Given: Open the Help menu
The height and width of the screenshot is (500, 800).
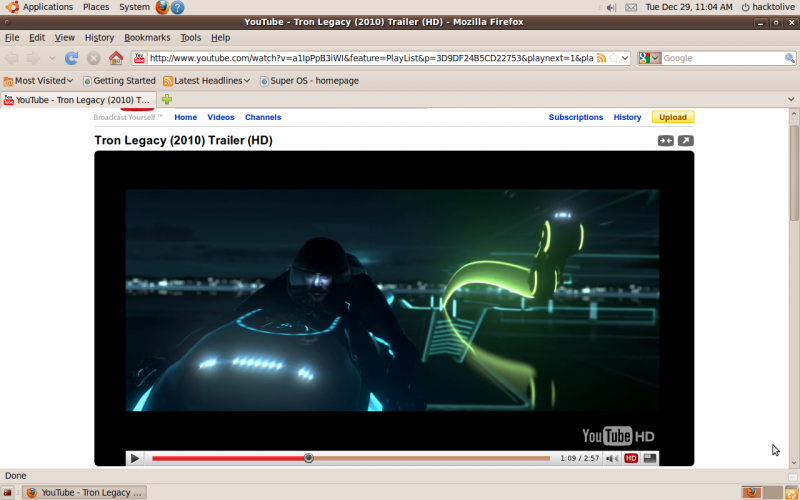Looking at the screenshot, I should pos(220,38).
